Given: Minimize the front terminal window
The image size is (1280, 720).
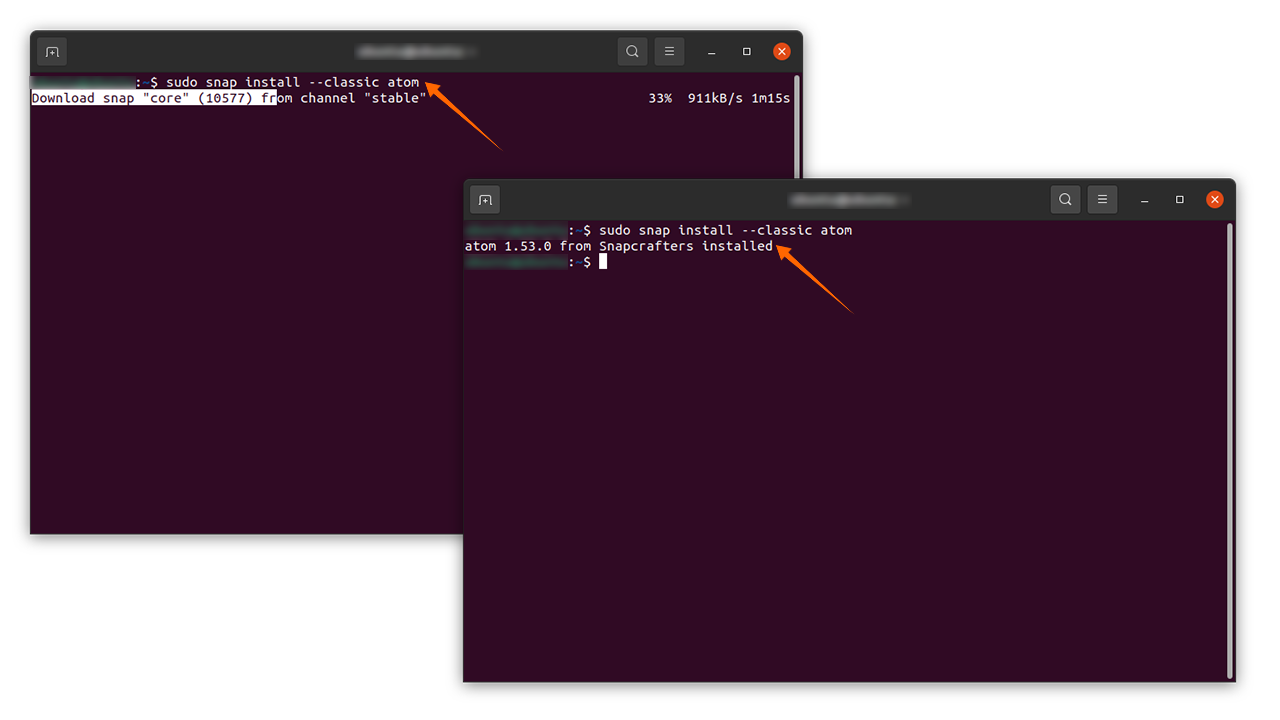Looking at the screenshot, I should [1144, 201].
